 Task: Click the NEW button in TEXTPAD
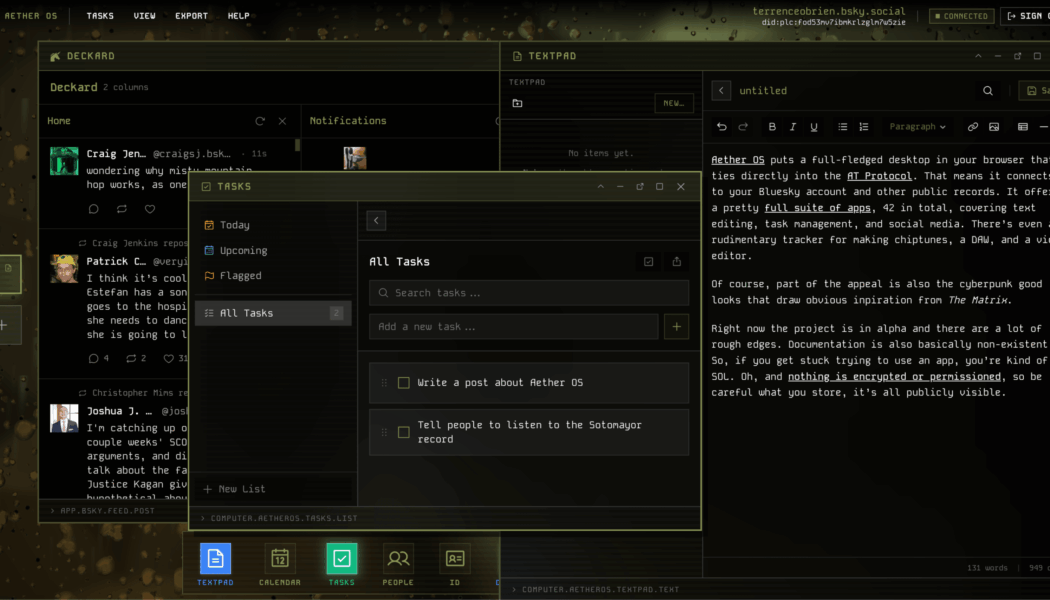point(674,103)
